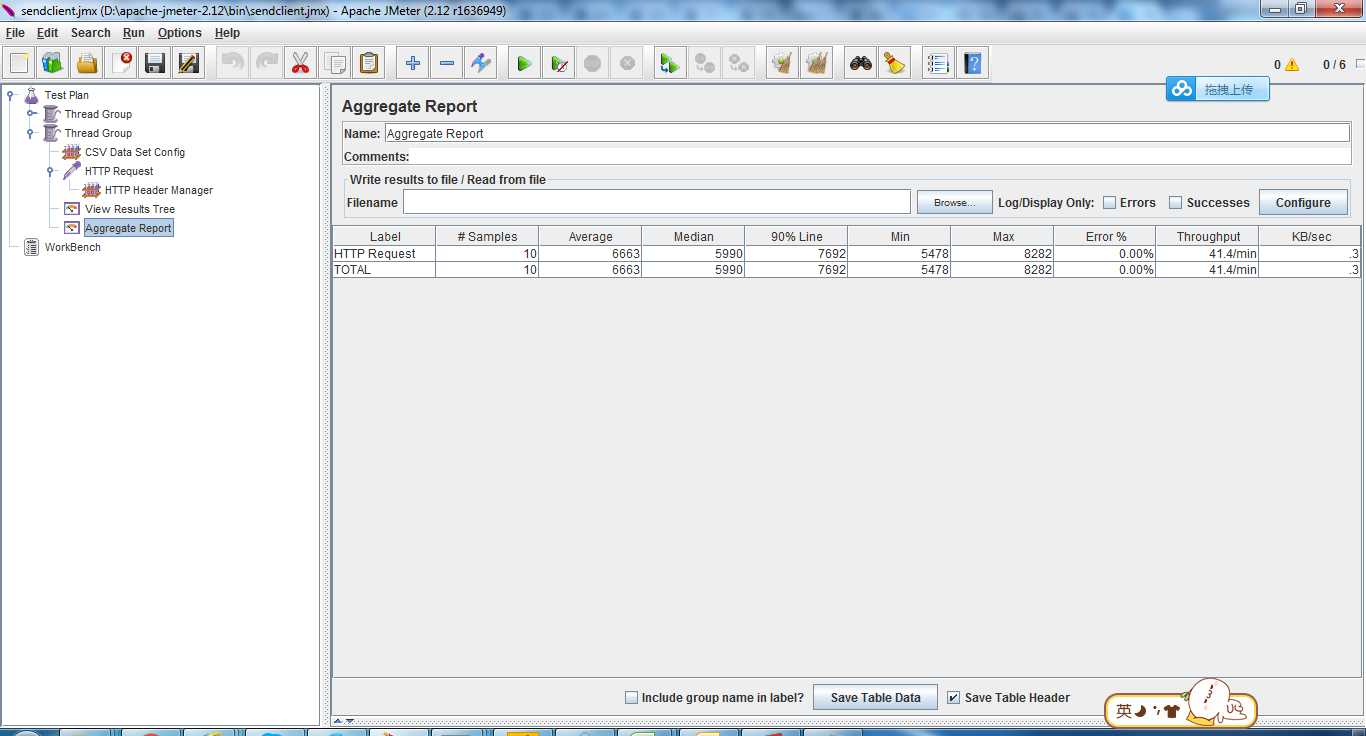The width and height of the screenshot is (1366, 736).
Task: Open the Help menu
Action: coord(227,33)
